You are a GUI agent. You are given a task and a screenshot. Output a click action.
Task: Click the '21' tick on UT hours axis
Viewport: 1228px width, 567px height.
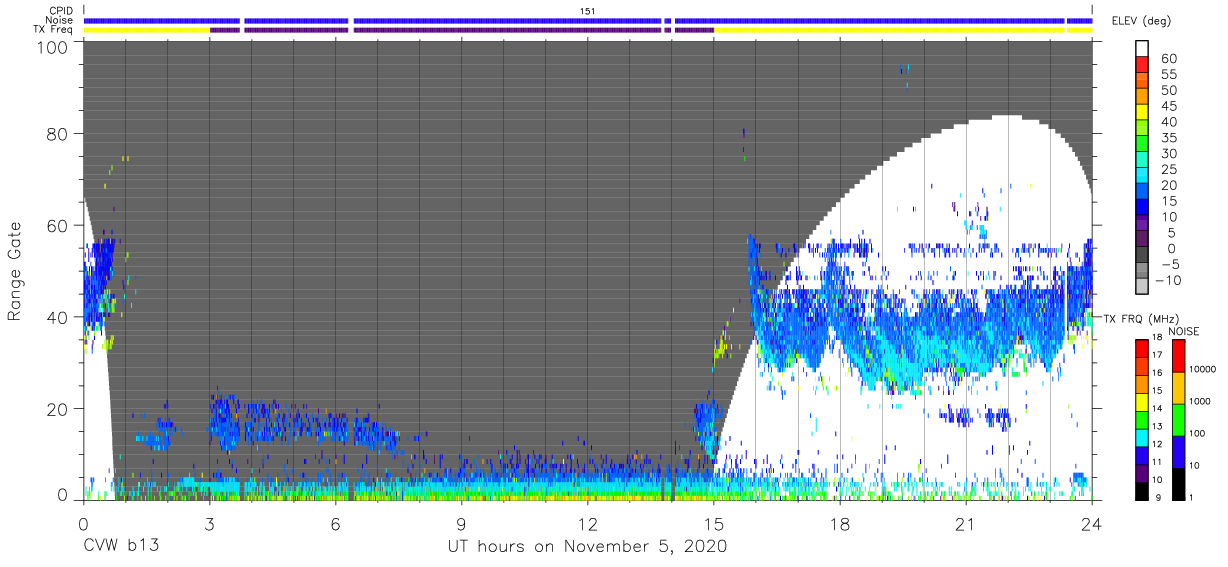point(965,523)
